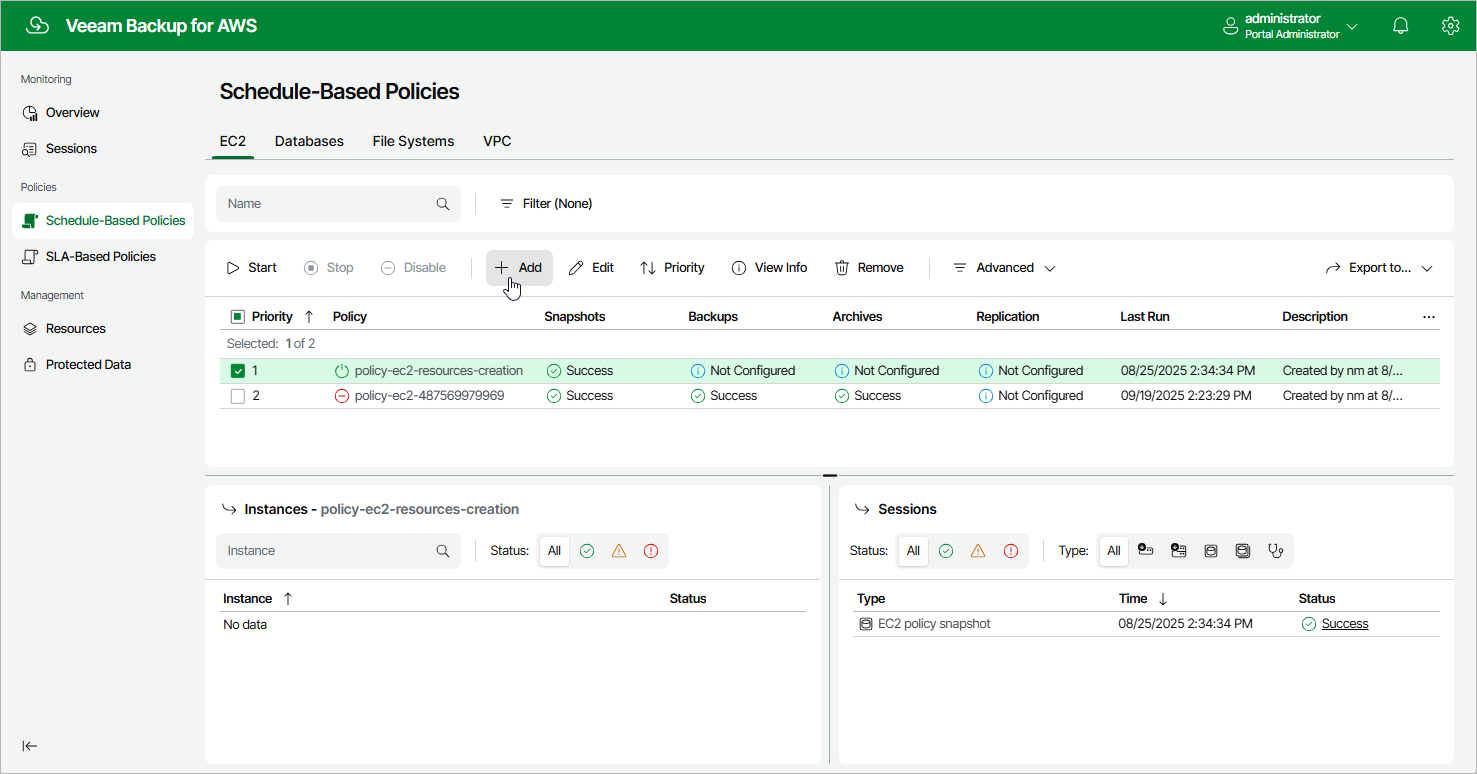The image size is (1477, 774).
Task: Open the Export to dropdown
Action: click(1379, 268)
